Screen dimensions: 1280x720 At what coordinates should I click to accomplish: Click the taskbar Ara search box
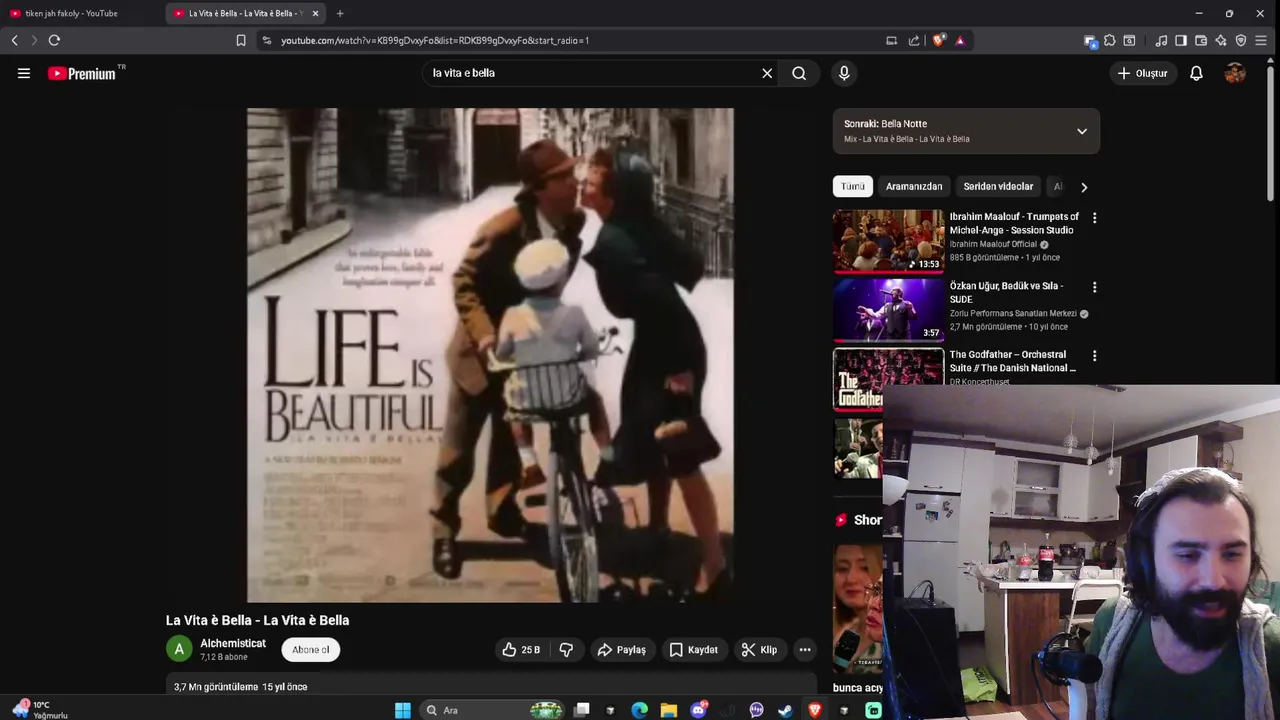(x=494, y=710)
